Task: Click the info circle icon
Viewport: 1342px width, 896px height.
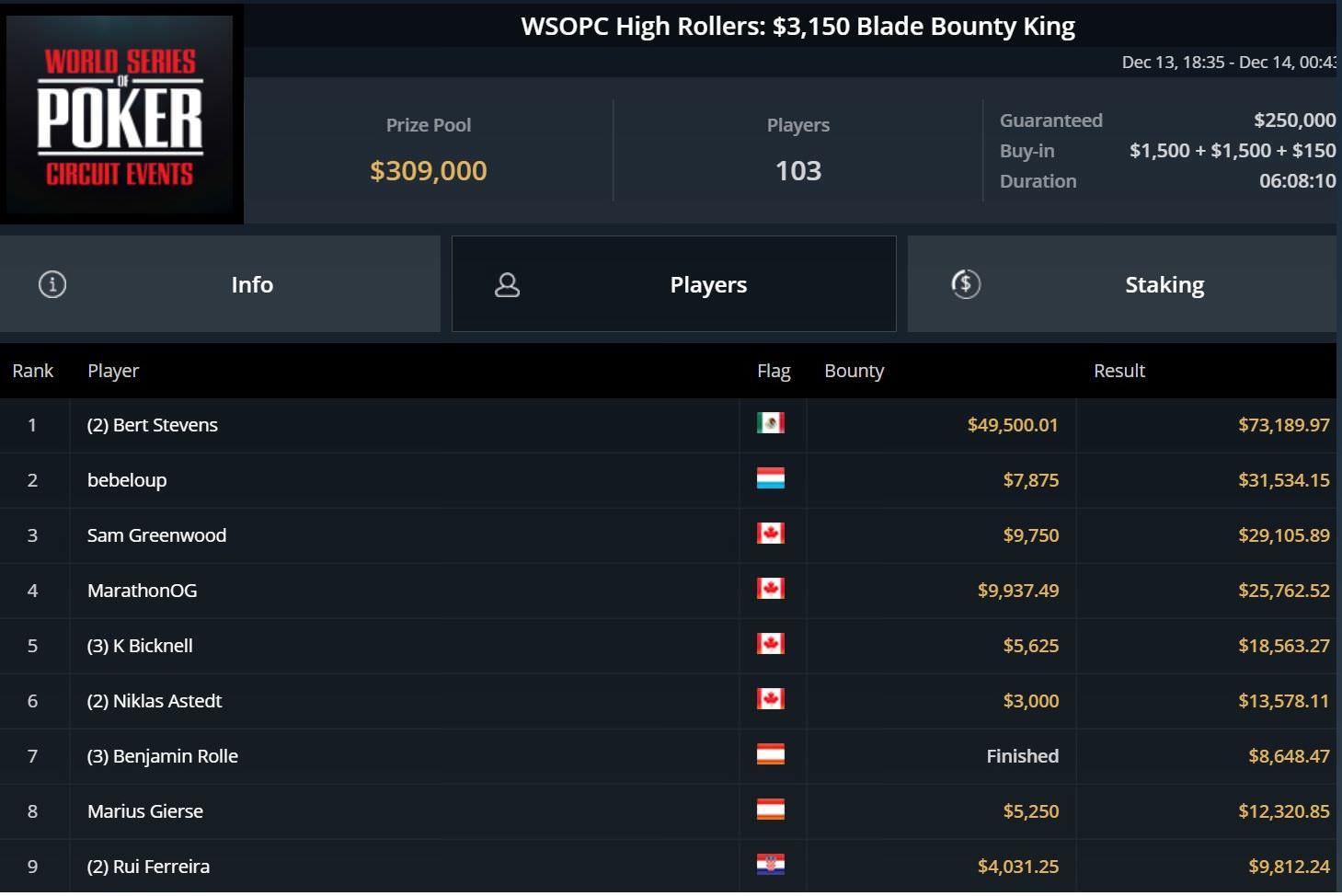Action: pyautogui.click(x=52, y=284)
